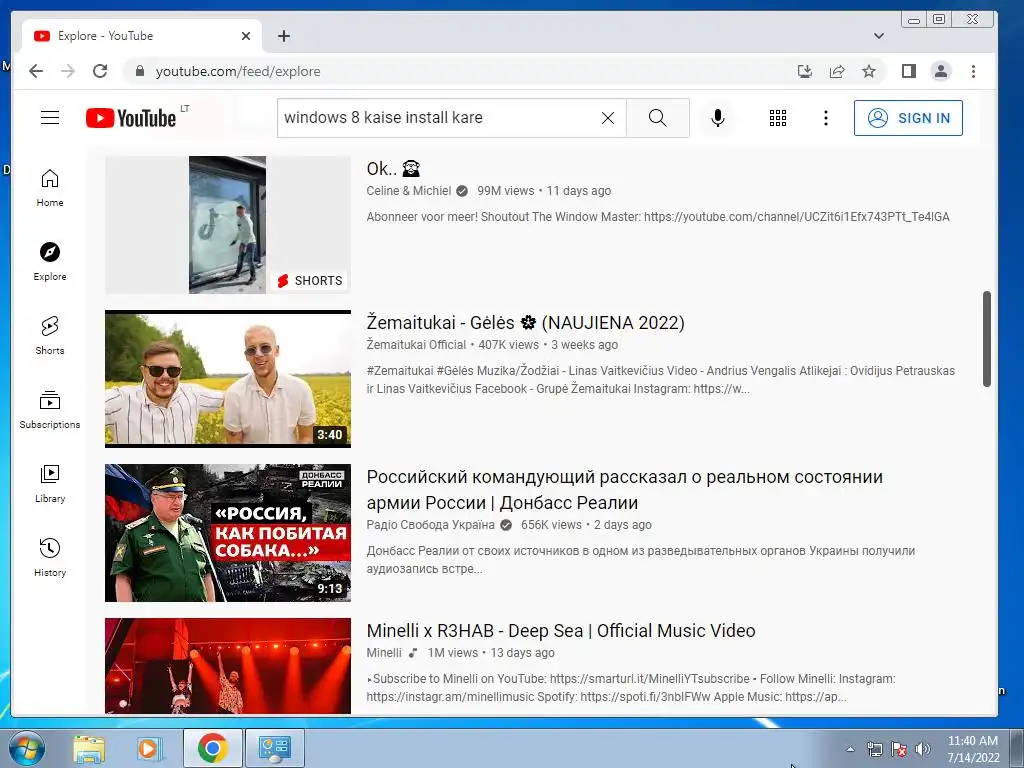
Task: Click the page vertical scrollbar
Action: pos(987,340)
